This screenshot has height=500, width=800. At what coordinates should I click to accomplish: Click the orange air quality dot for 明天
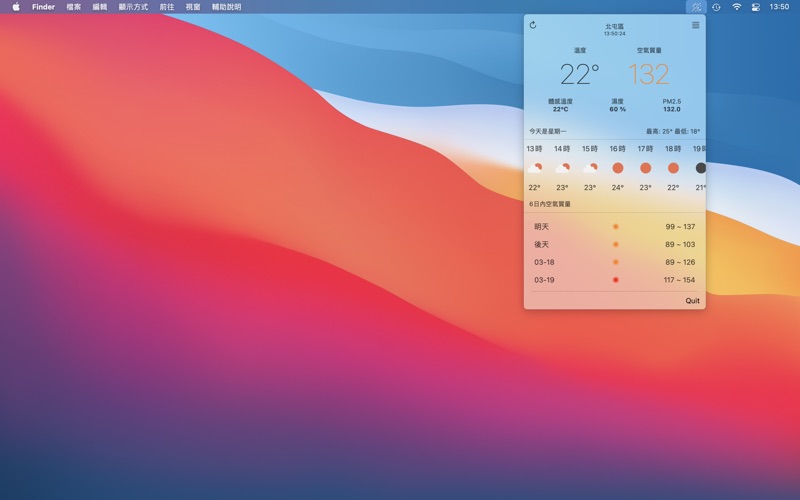(x=616, y=227)
